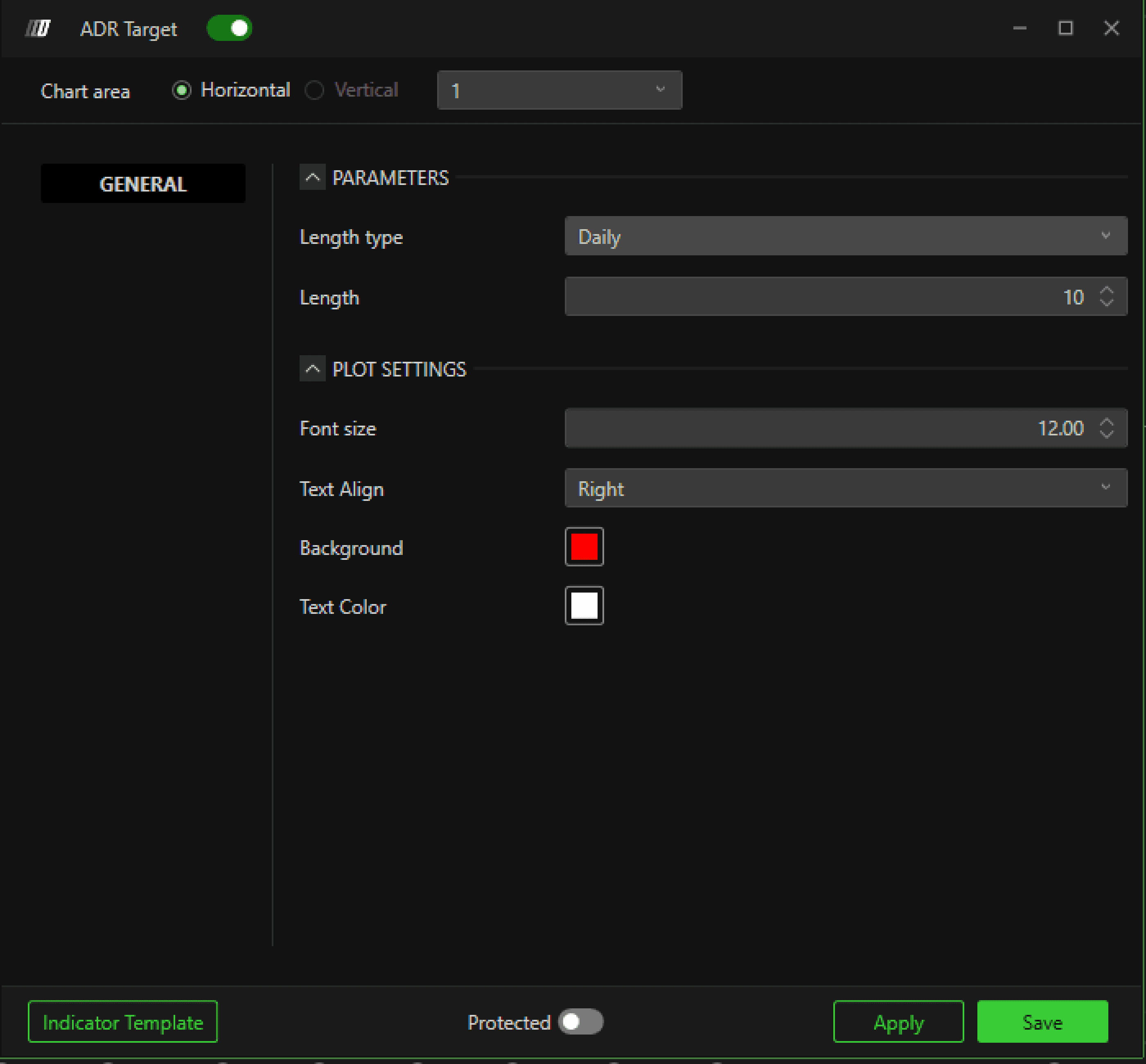This screenshot has height=1064, width=1146.
Task: Decrease Length value with down arrow
Action: pyautogui.click(x=1106, y=303)
